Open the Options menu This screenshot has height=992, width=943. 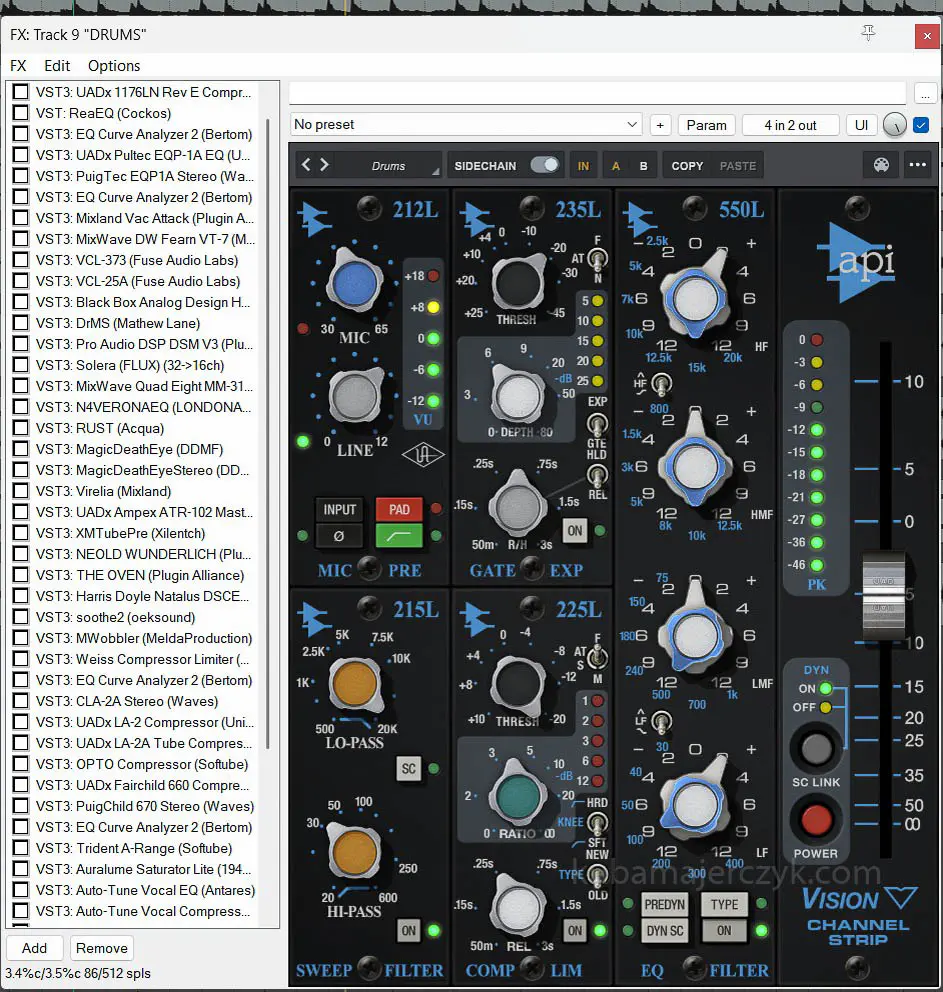(114, 66)
